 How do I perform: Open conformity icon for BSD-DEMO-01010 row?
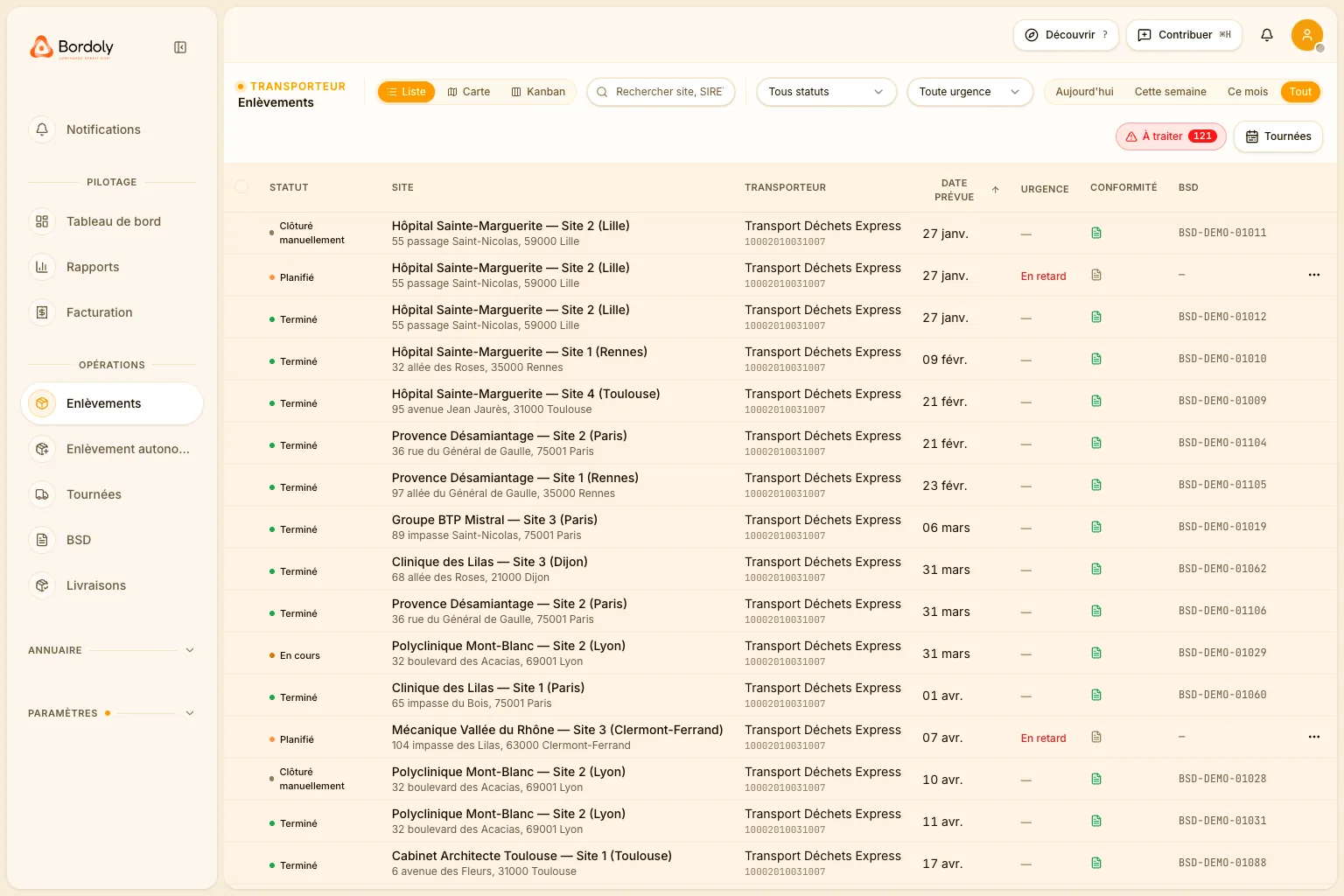(1096, 359)
